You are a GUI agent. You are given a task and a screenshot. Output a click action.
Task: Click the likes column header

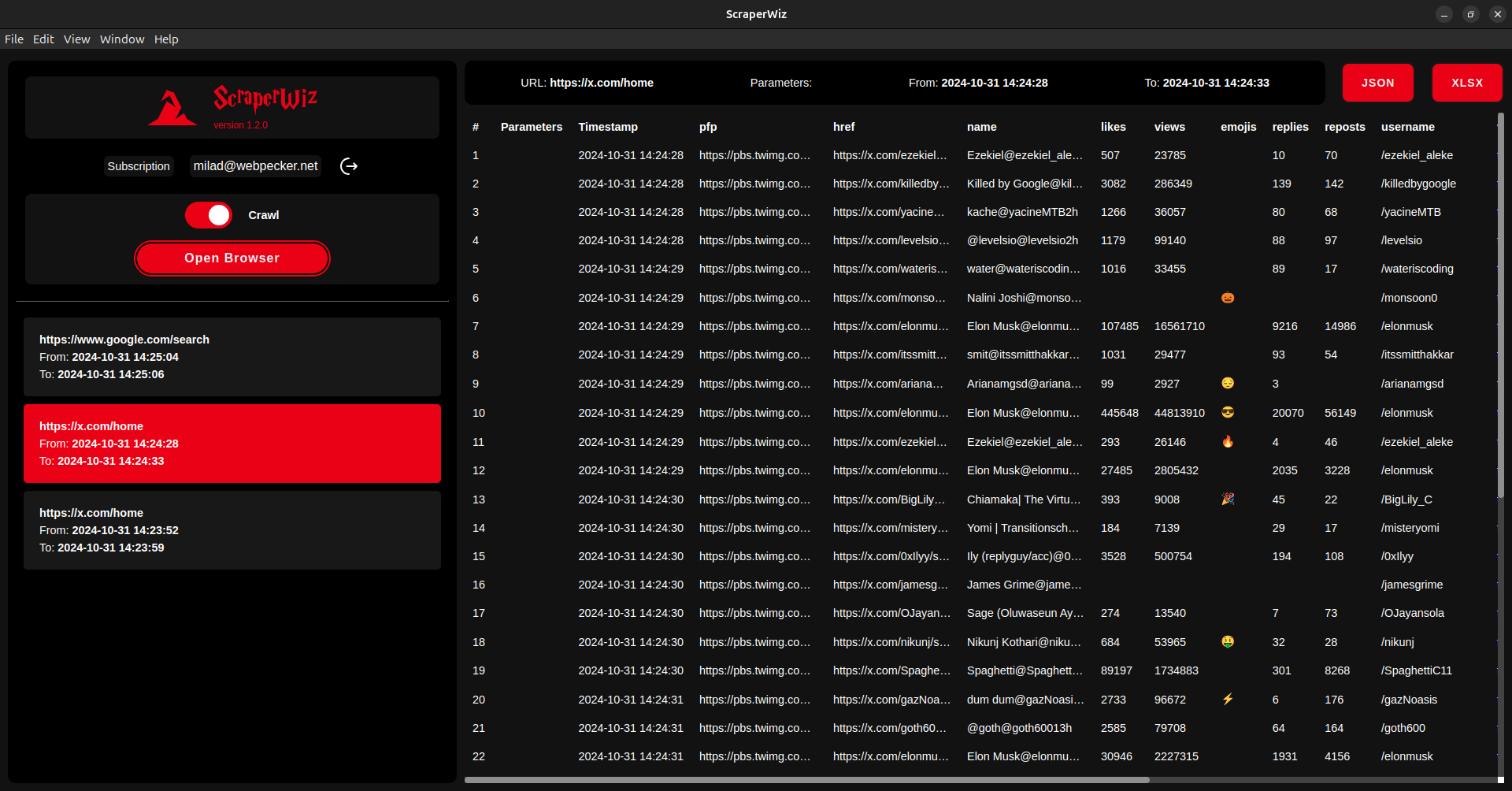pos(1114,127)
